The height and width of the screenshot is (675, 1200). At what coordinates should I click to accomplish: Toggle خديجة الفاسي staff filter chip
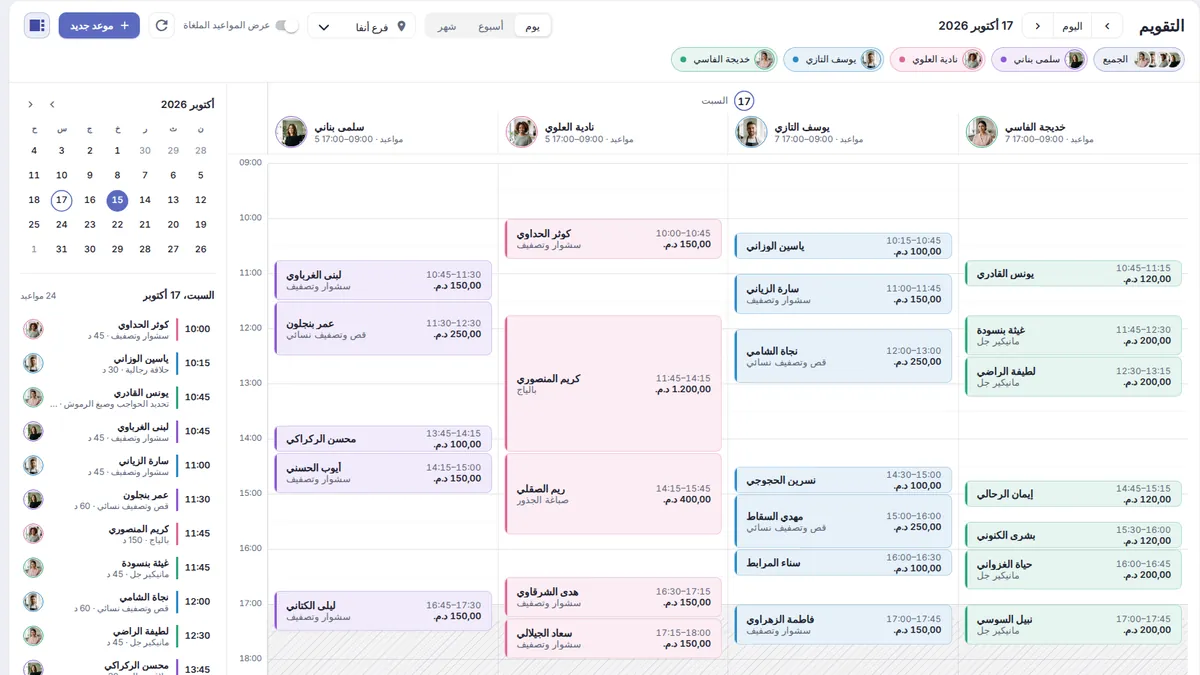click(724, 59)
